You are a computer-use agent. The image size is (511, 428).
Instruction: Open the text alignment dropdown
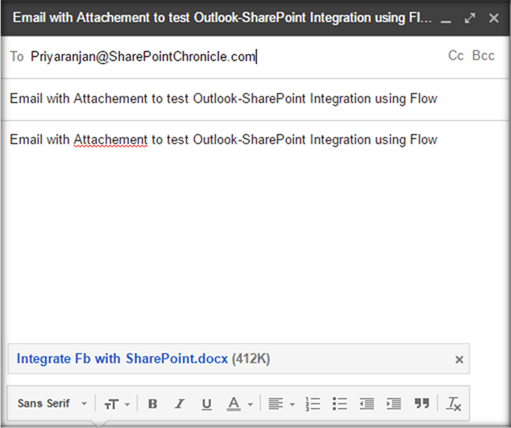point(282,404)
